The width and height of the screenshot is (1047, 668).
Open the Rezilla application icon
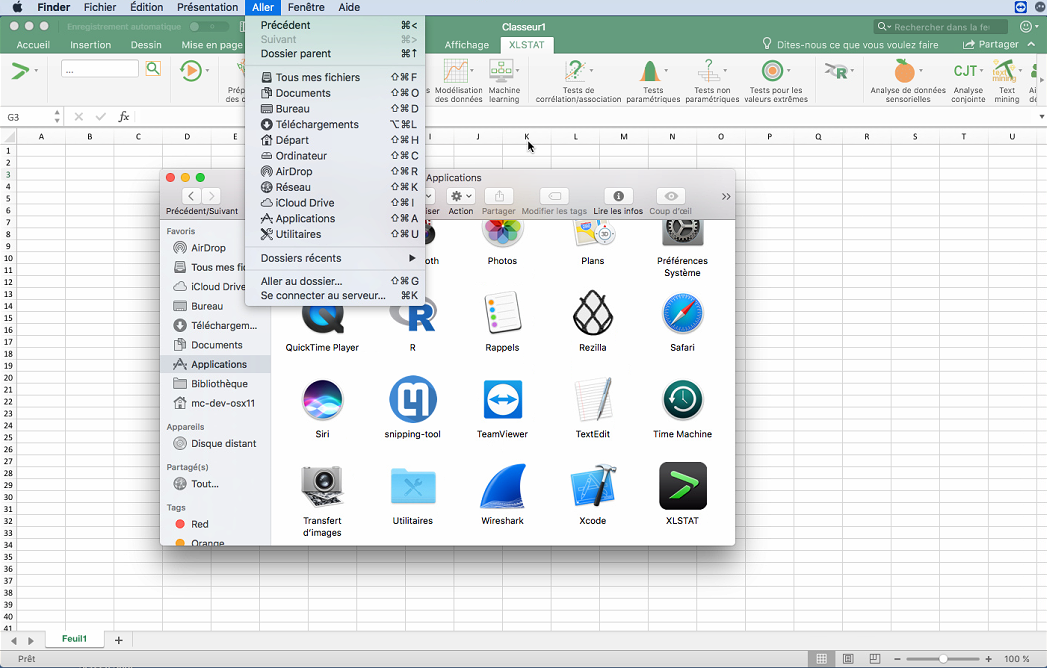[x=592, y=314]
